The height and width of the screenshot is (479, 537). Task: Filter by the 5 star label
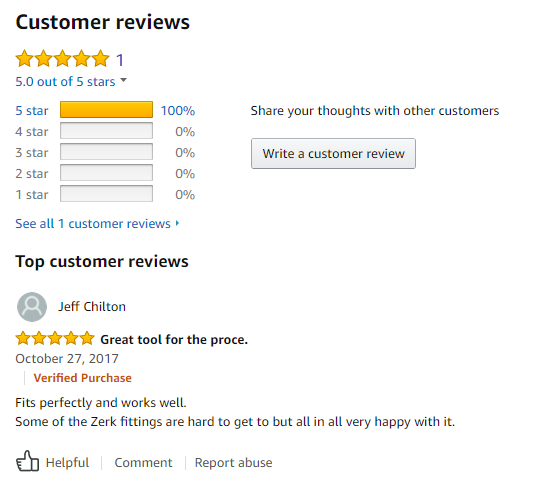(x=32, y=111)
